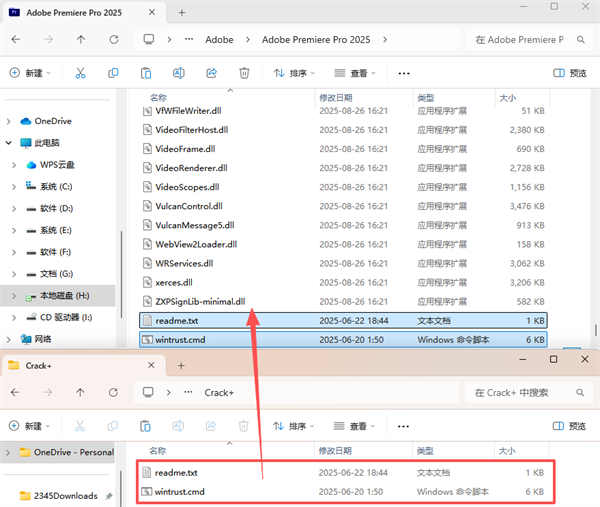Select 2345Downloads folder in the Crack+ sidebar
Image resolution: width=600 pixels, height=507 pixels.
57,496
